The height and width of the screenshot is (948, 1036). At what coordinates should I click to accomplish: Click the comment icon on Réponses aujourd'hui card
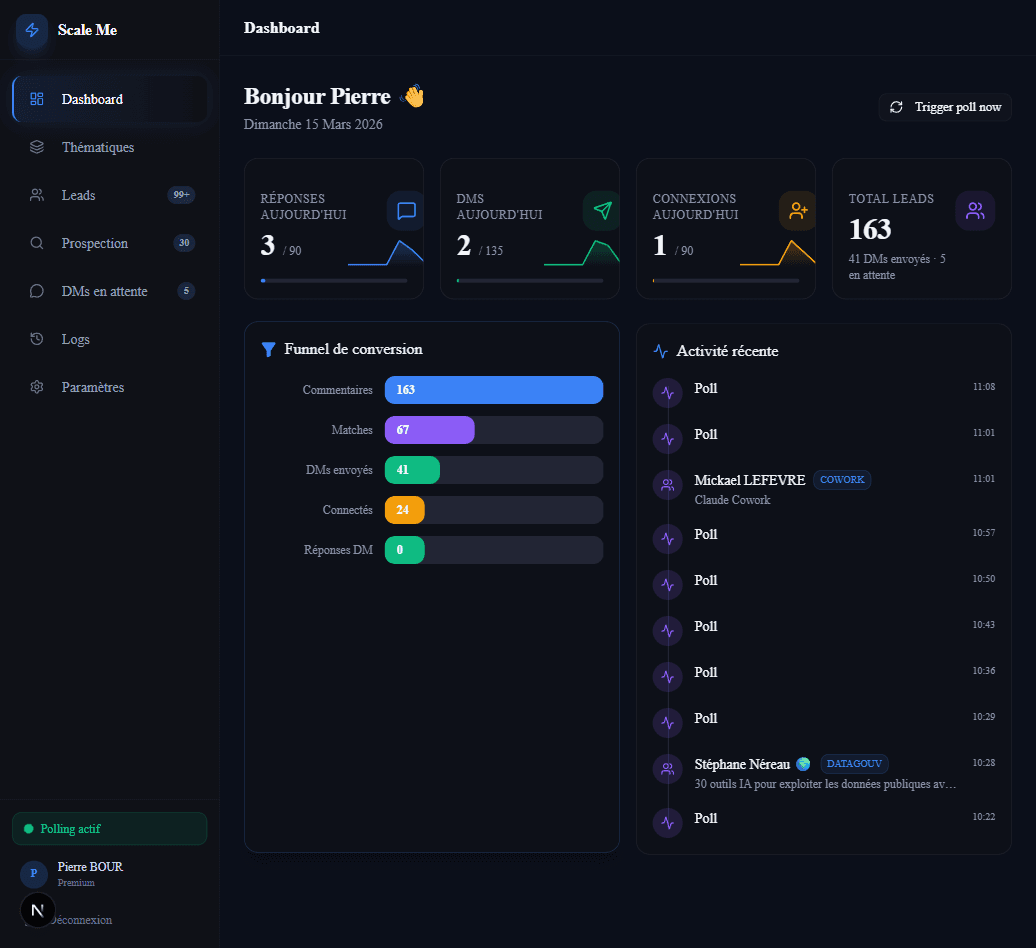(405, 211)
